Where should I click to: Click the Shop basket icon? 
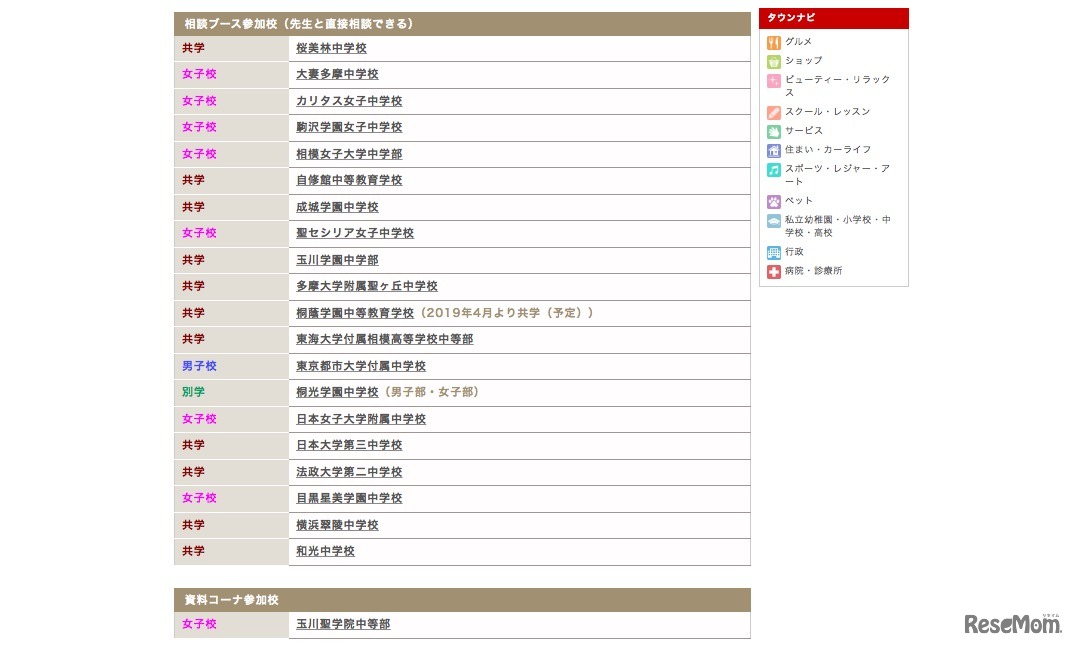pyautogui.click(x=773, y=62)
